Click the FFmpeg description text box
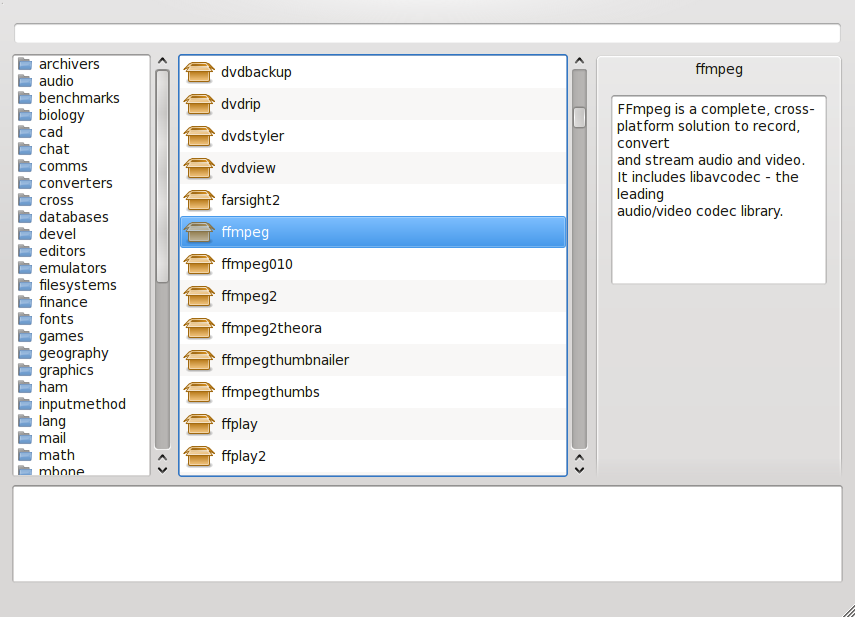This screenshot has width=855, height=617. pos(719,190)
